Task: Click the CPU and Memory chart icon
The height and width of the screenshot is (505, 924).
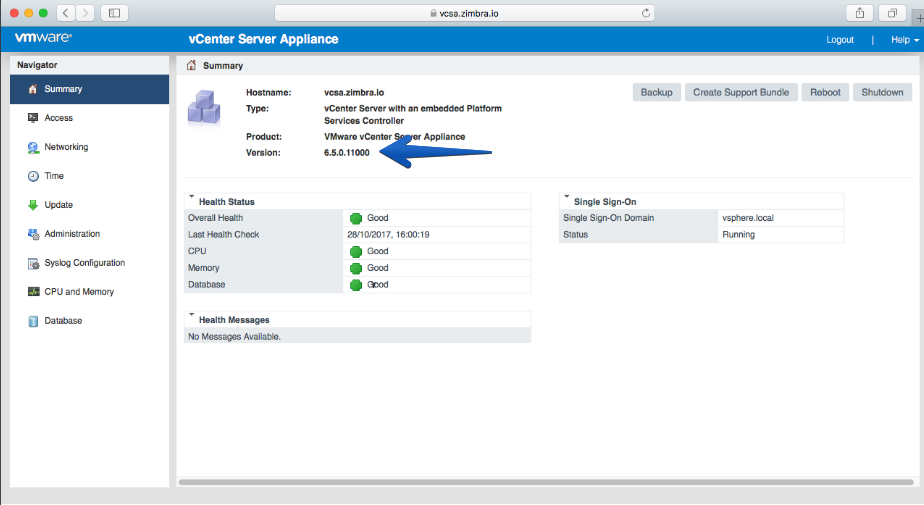Action: 33,292
